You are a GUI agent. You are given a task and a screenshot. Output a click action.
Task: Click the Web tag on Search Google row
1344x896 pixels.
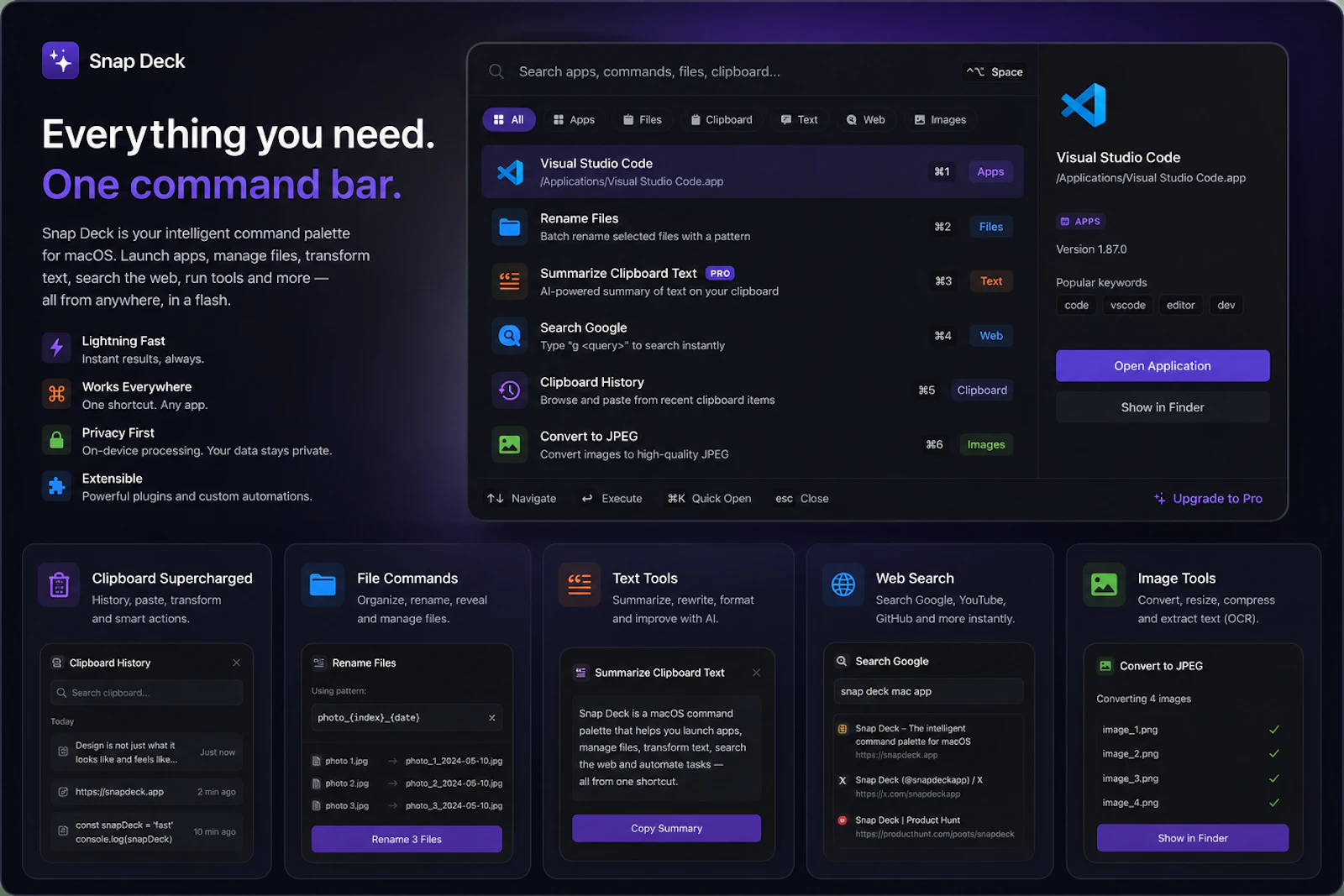990,336
